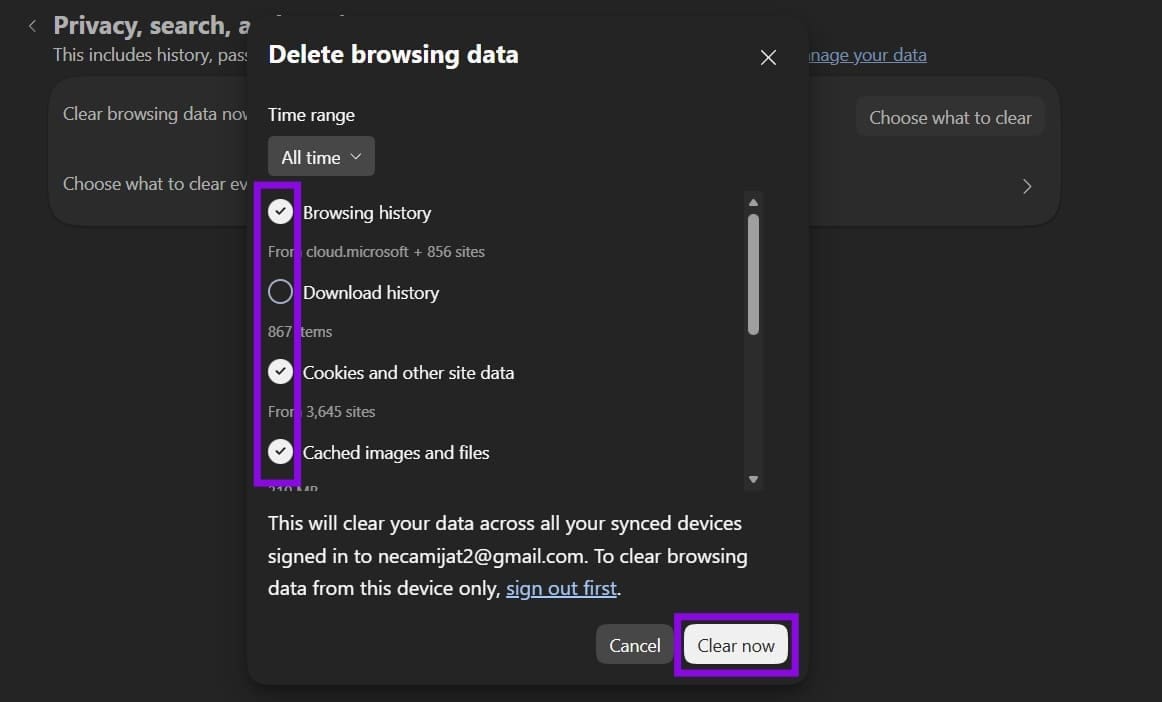Image resolution: width=1162 pixels, height=702 pixels.
Task: Uncheck Browsing history checkbox
Action: point(280,212)
